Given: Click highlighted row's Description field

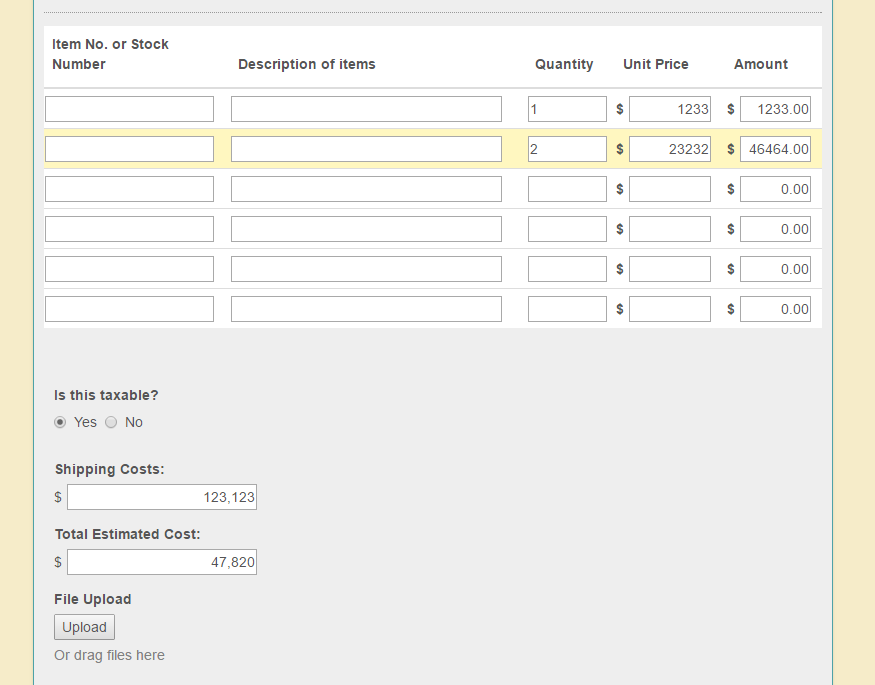Looking at the screenshot, I should point(366,149).
